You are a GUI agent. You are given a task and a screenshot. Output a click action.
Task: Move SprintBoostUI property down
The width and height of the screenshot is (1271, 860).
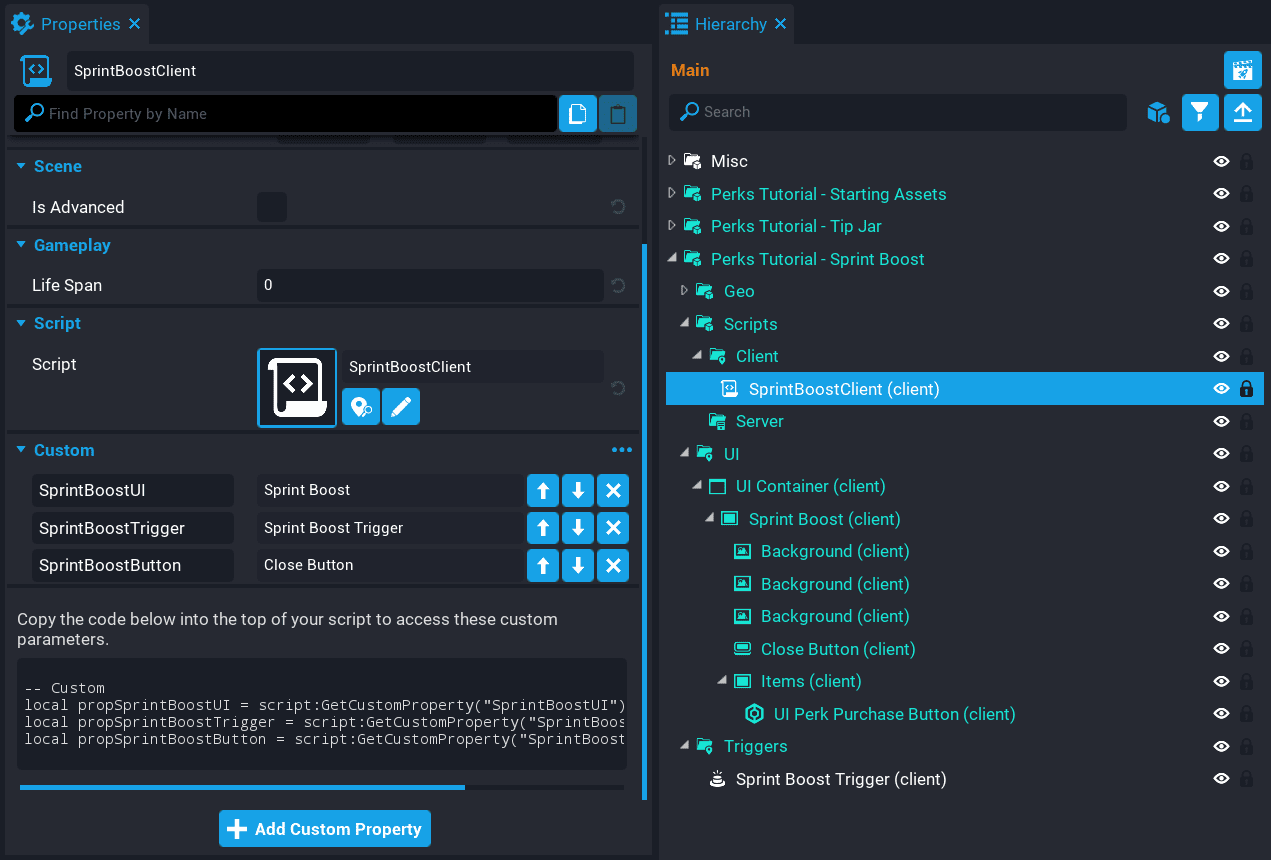coord(578,491)
